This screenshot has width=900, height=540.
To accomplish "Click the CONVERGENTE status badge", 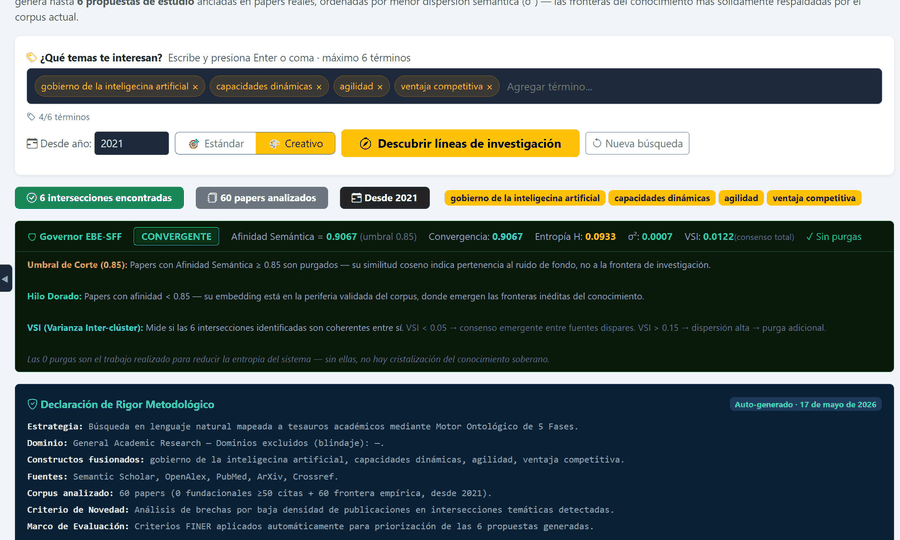I will point(176,236).
